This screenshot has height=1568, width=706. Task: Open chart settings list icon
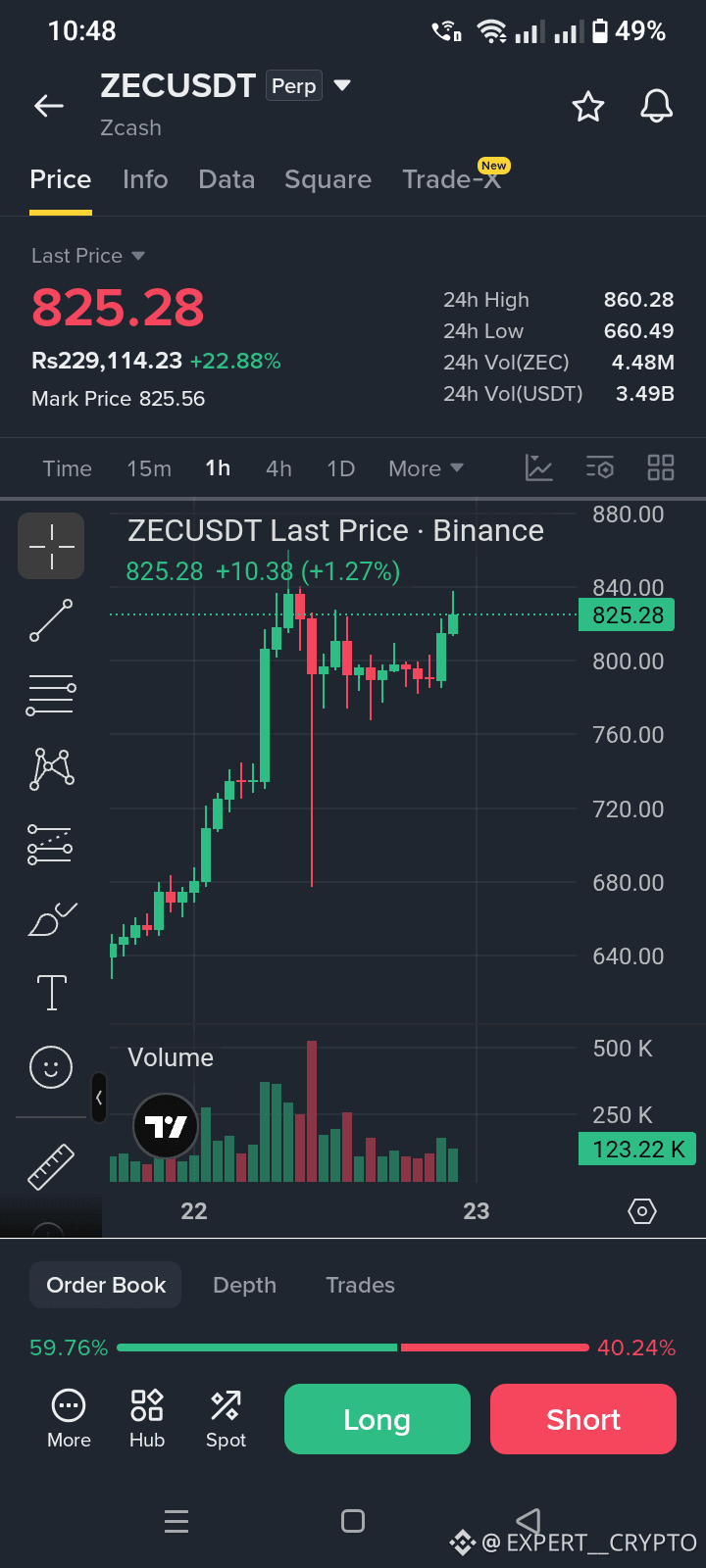pos(600,467)
